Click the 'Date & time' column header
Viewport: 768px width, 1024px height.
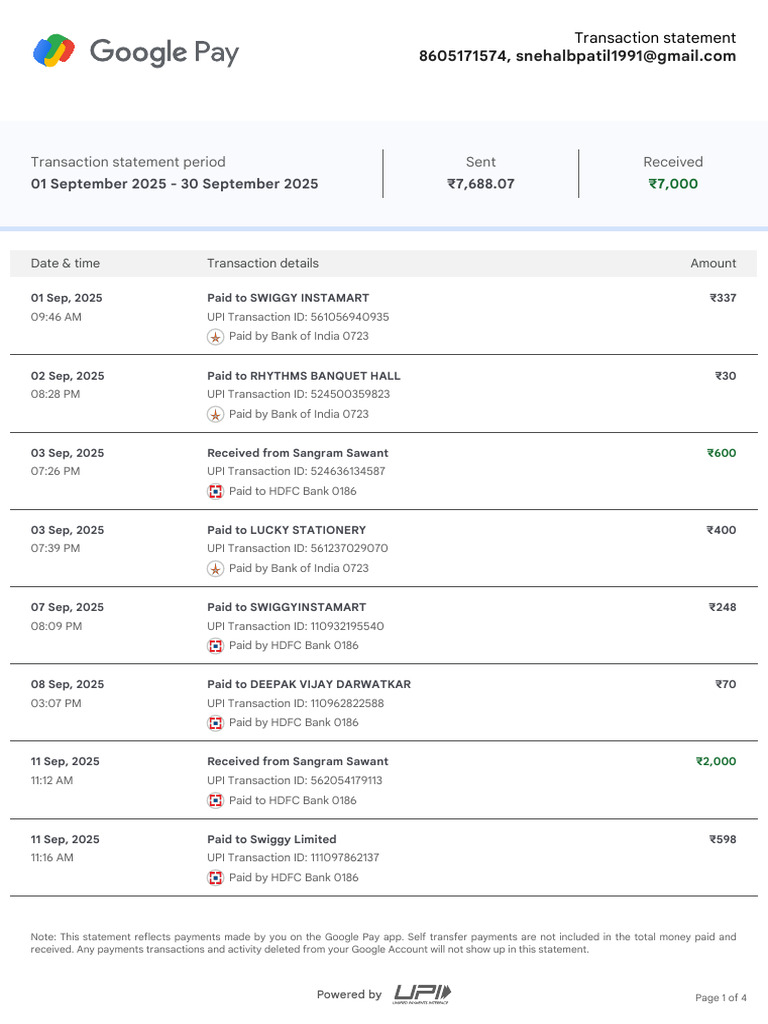coord(66,263)
